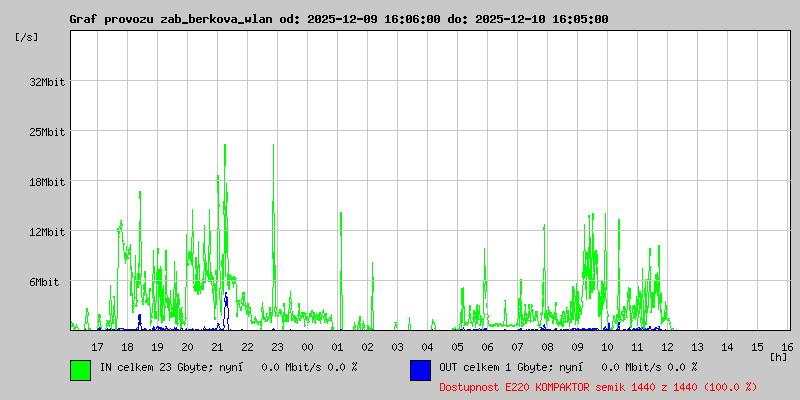This screenshot has height=400, width=800.
Task: Click the 21 hour mark on x-axis
Action: point(217,346)
